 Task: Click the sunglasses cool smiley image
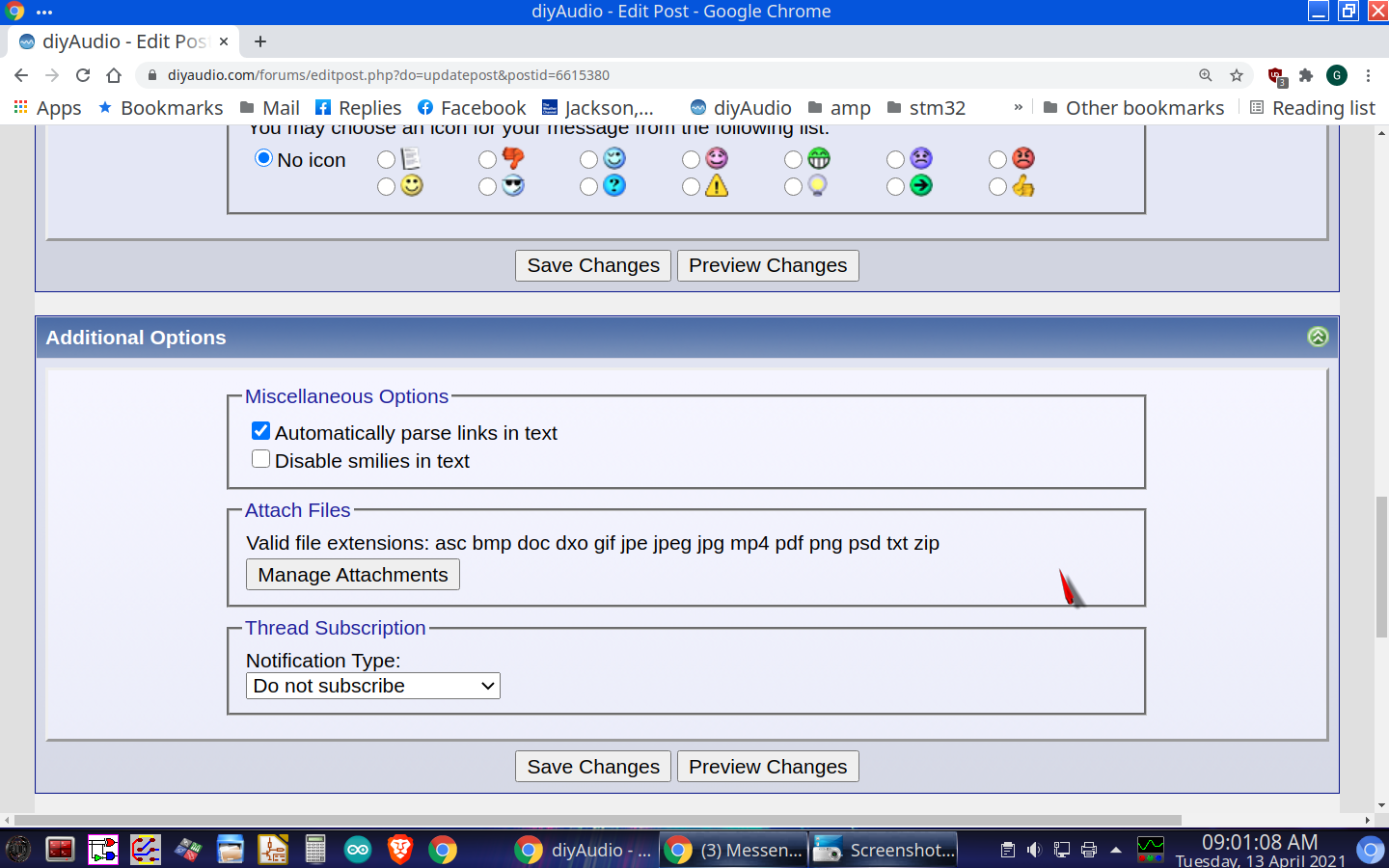click(x=513, y=186)
